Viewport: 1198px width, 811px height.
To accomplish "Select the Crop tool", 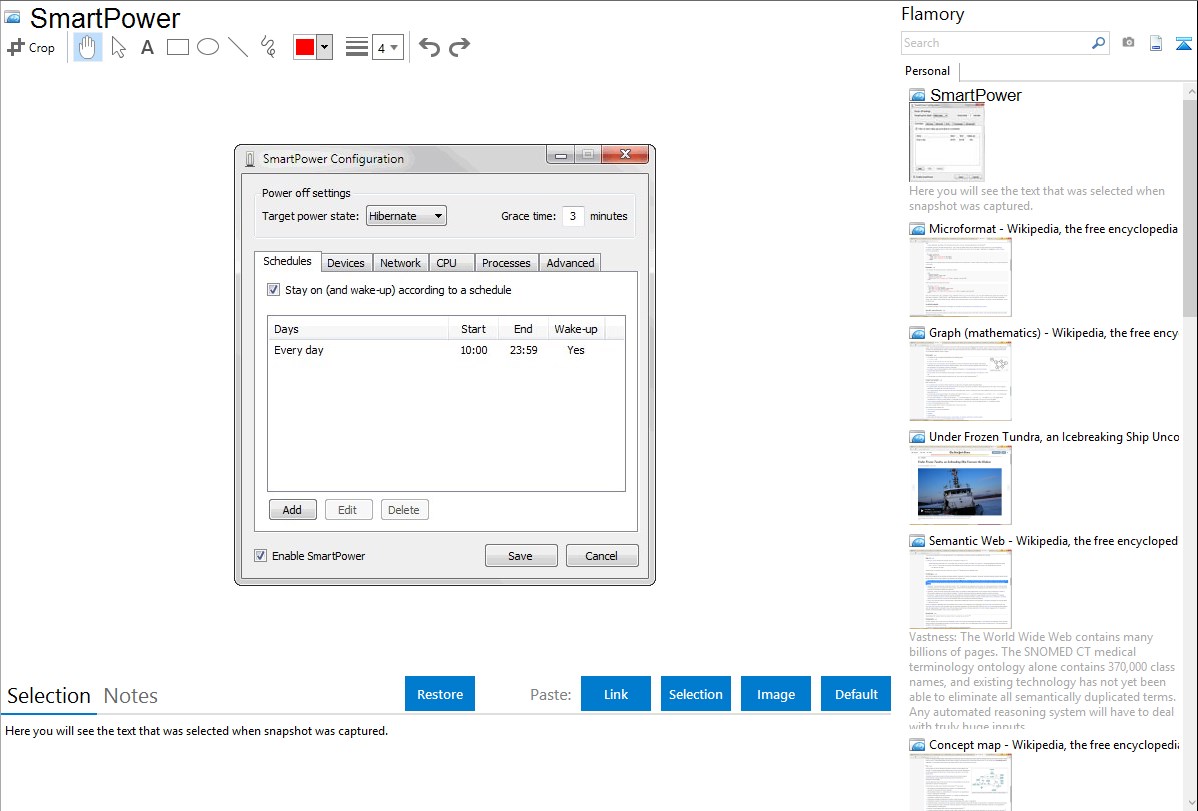I will 31,47.
